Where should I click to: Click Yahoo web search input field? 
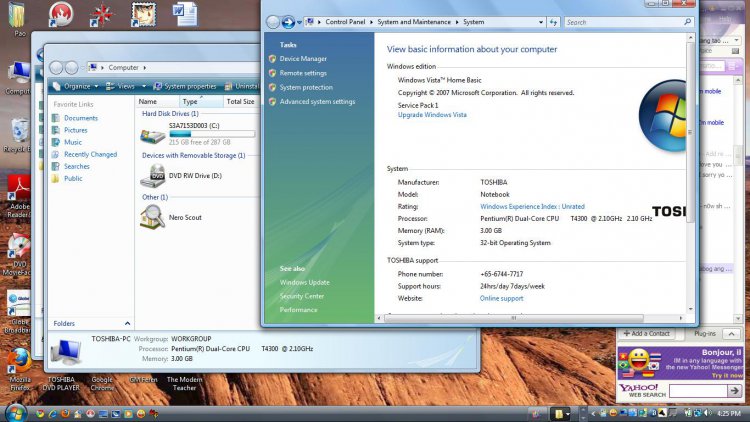[x=698, y=391]
